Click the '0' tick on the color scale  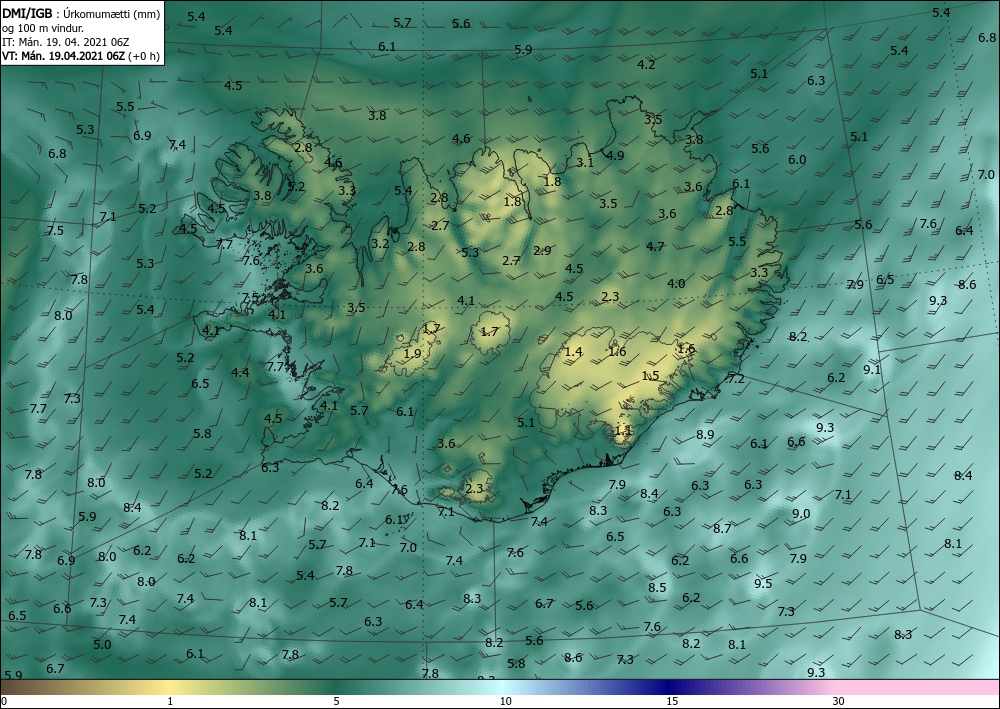[4, 701]
